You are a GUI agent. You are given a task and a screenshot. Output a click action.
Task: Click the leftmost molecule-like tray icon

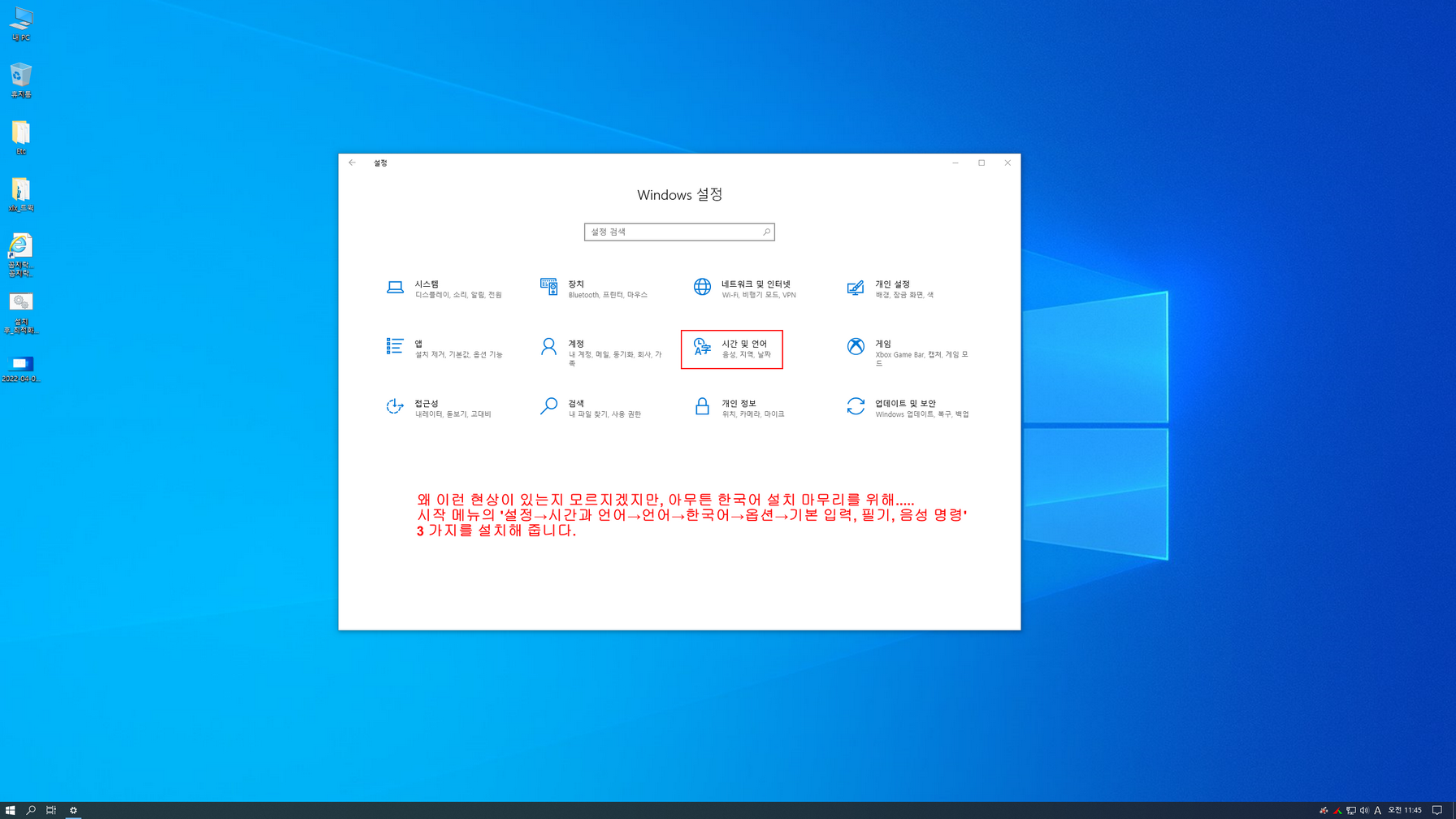click(1324, 810)
